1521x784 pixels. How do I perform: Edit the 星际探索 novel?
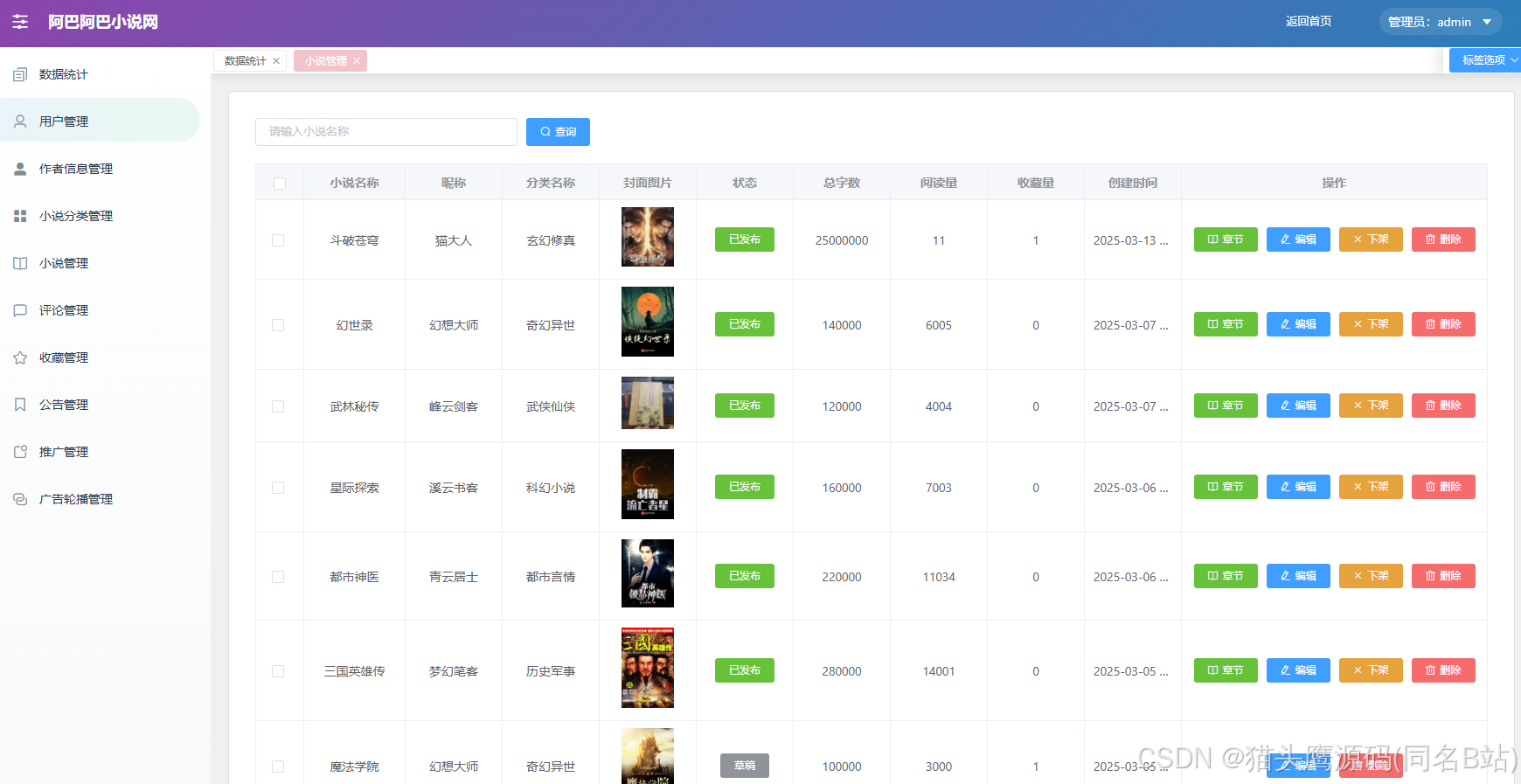(x=1298, y=487)
